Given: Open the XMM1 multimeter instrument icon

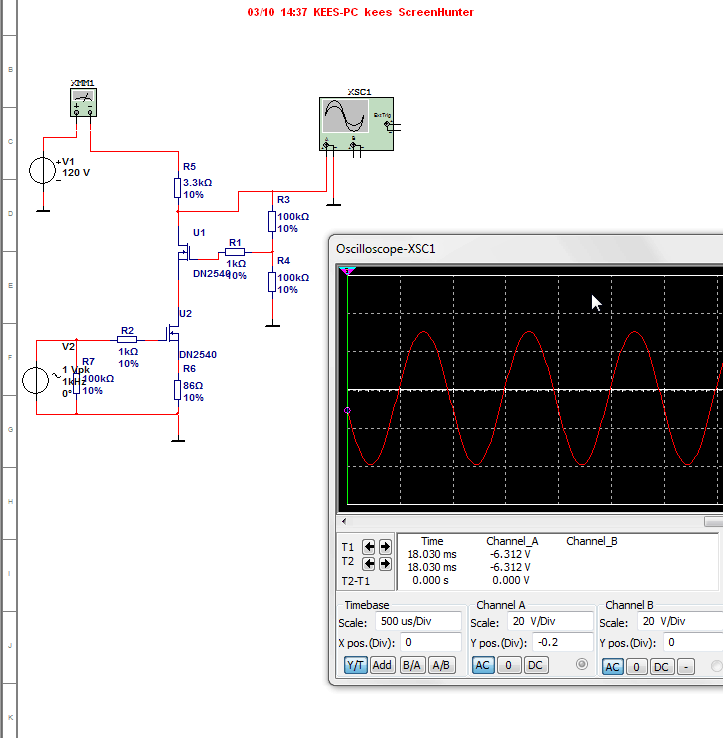Looking at the screenshot, I should coord(83,102).
